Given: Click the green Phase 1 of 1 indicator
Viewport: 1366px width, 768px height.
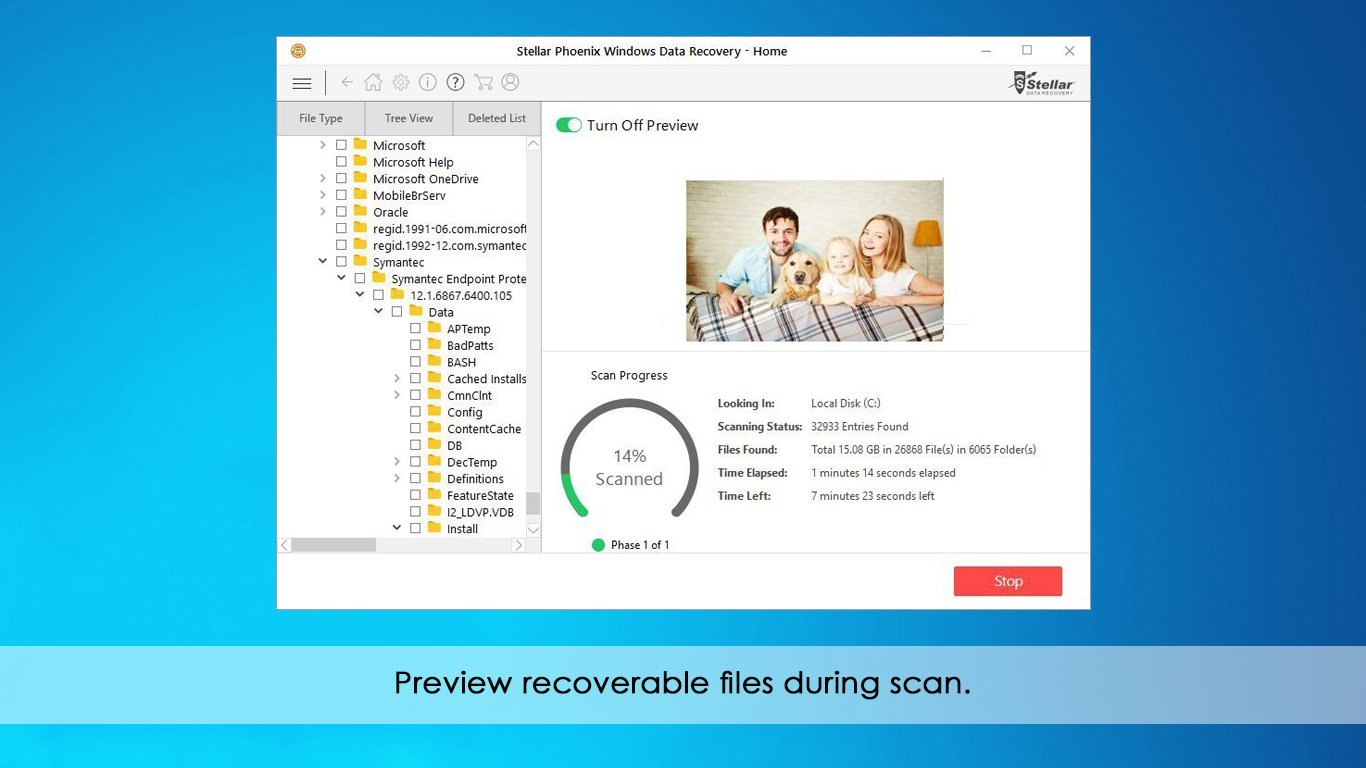Looking at the screenshot, I should 598,545.
